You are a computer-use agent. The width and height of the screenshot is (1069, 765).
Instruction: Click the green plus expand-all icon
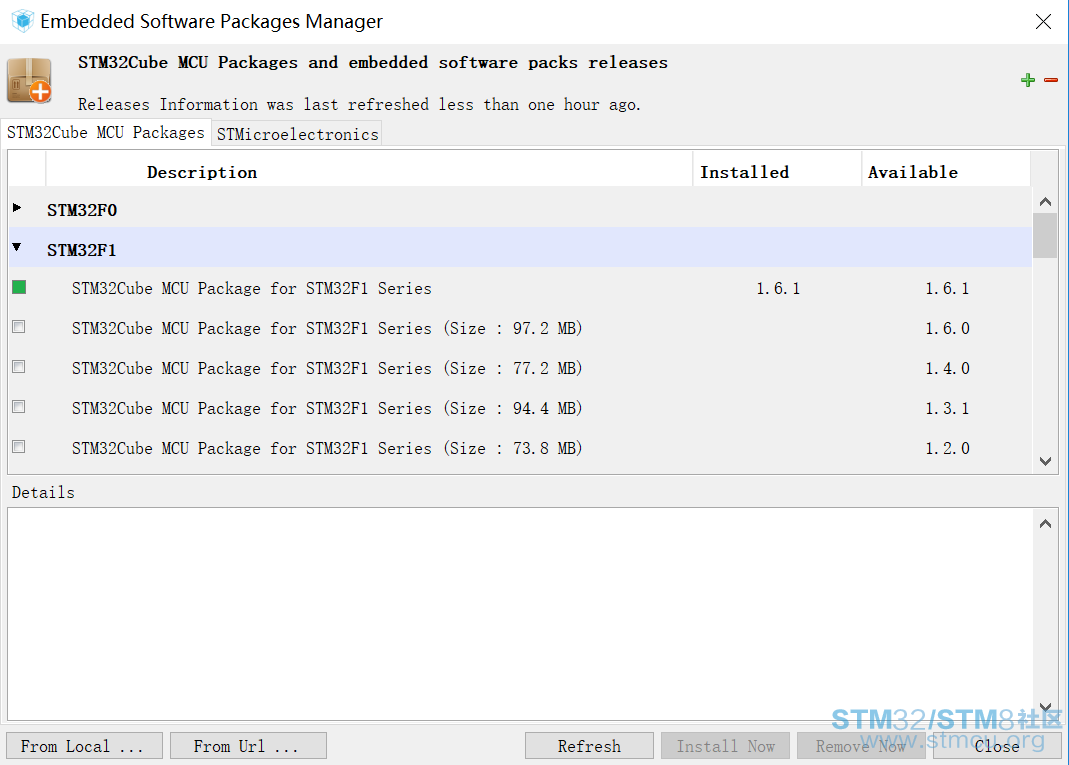pos(1028,80)
